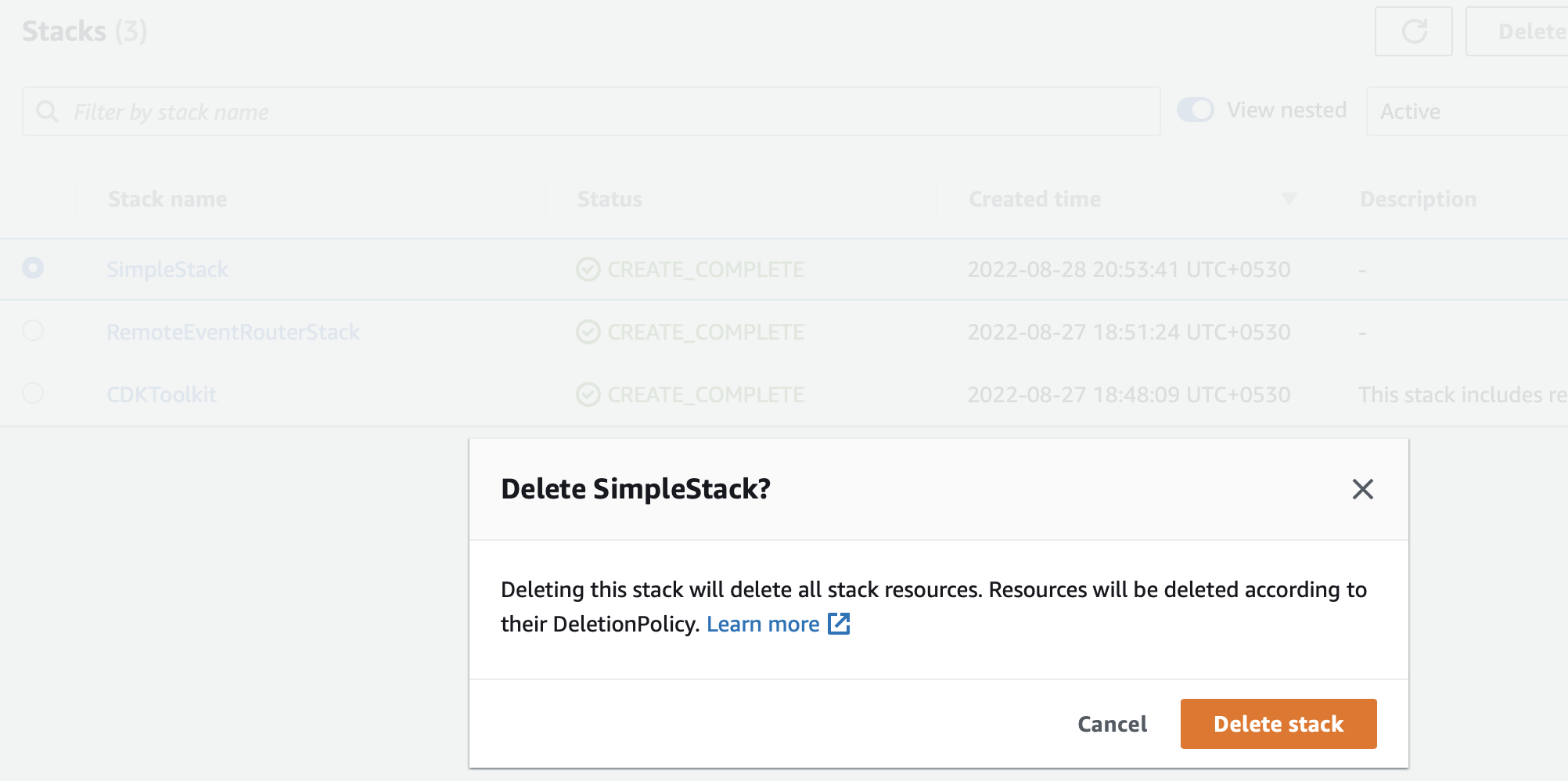Open the RemoteEventRouterStack stack link
1568x781 pixels.
tap(233, 332)
